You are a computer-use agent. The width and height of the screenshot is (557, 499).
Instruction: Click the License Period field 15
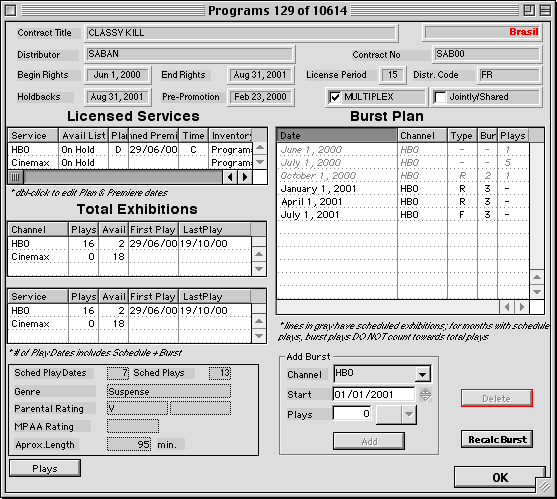pos(393,75)
